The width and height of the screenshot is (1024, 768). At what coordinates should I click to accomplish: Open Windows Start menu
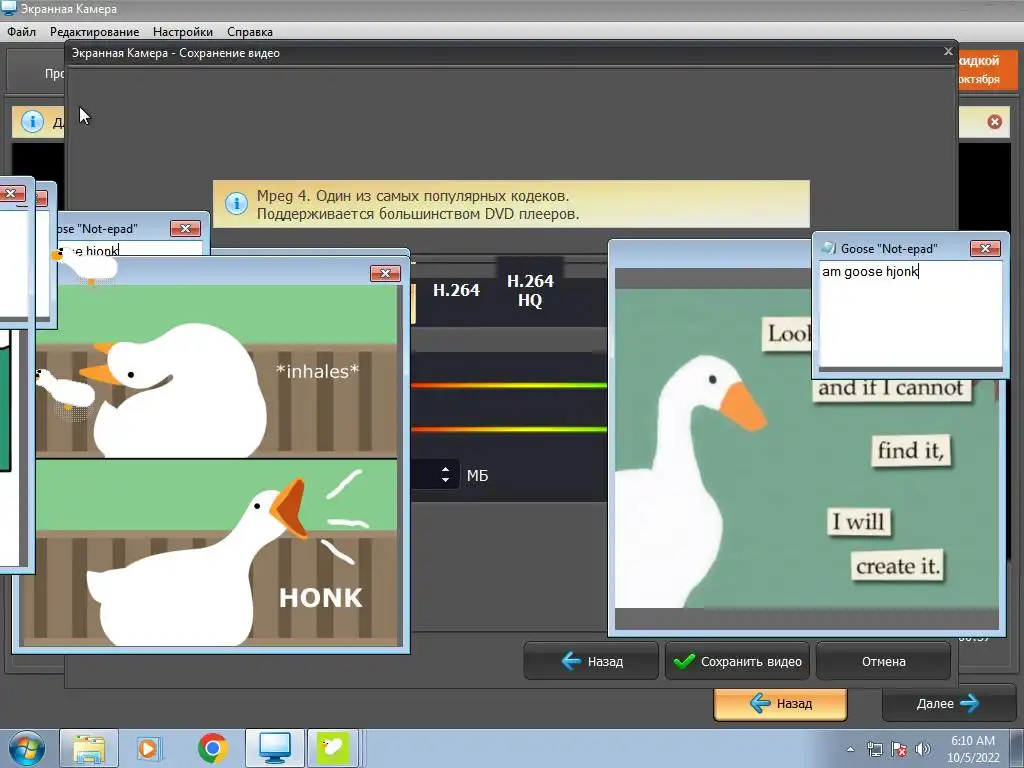pos(26,748)
